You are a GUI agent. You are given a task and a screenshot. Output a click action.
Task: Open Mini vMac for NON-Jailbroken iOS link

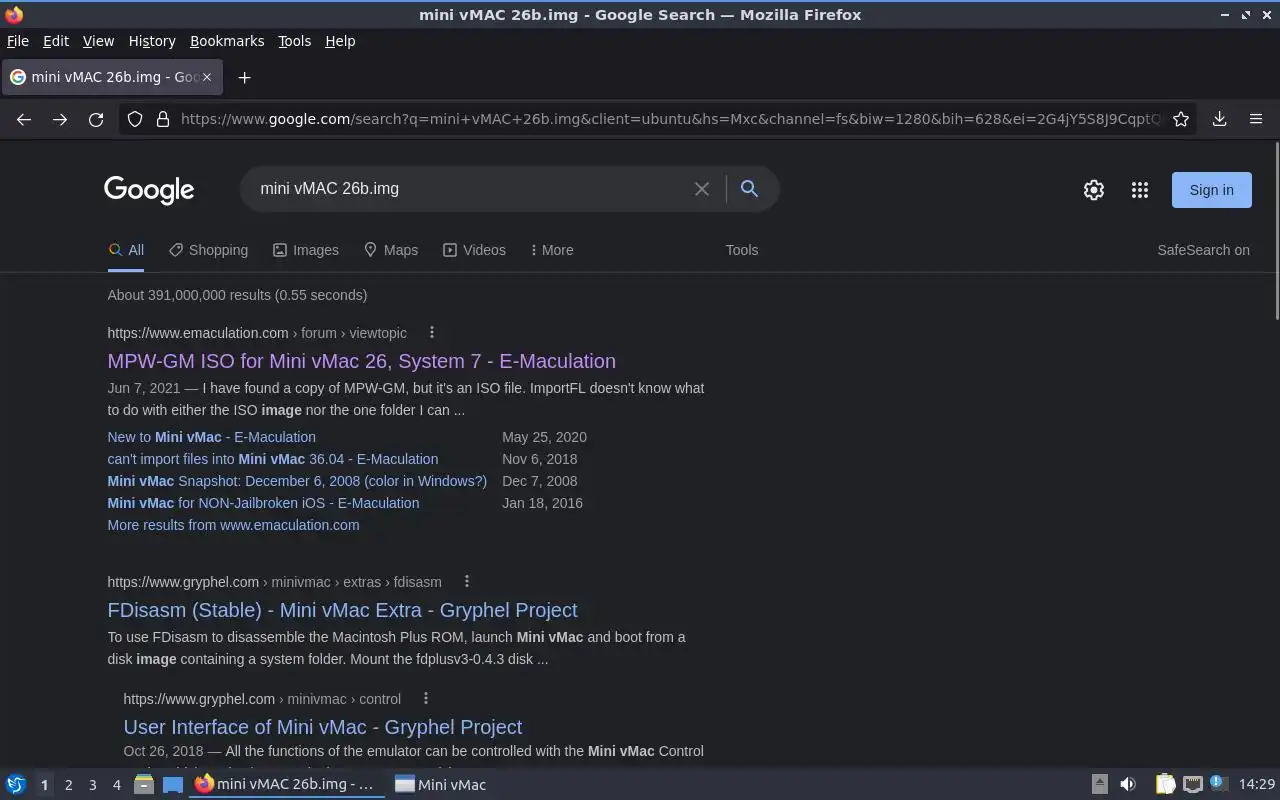click(263, 503)
